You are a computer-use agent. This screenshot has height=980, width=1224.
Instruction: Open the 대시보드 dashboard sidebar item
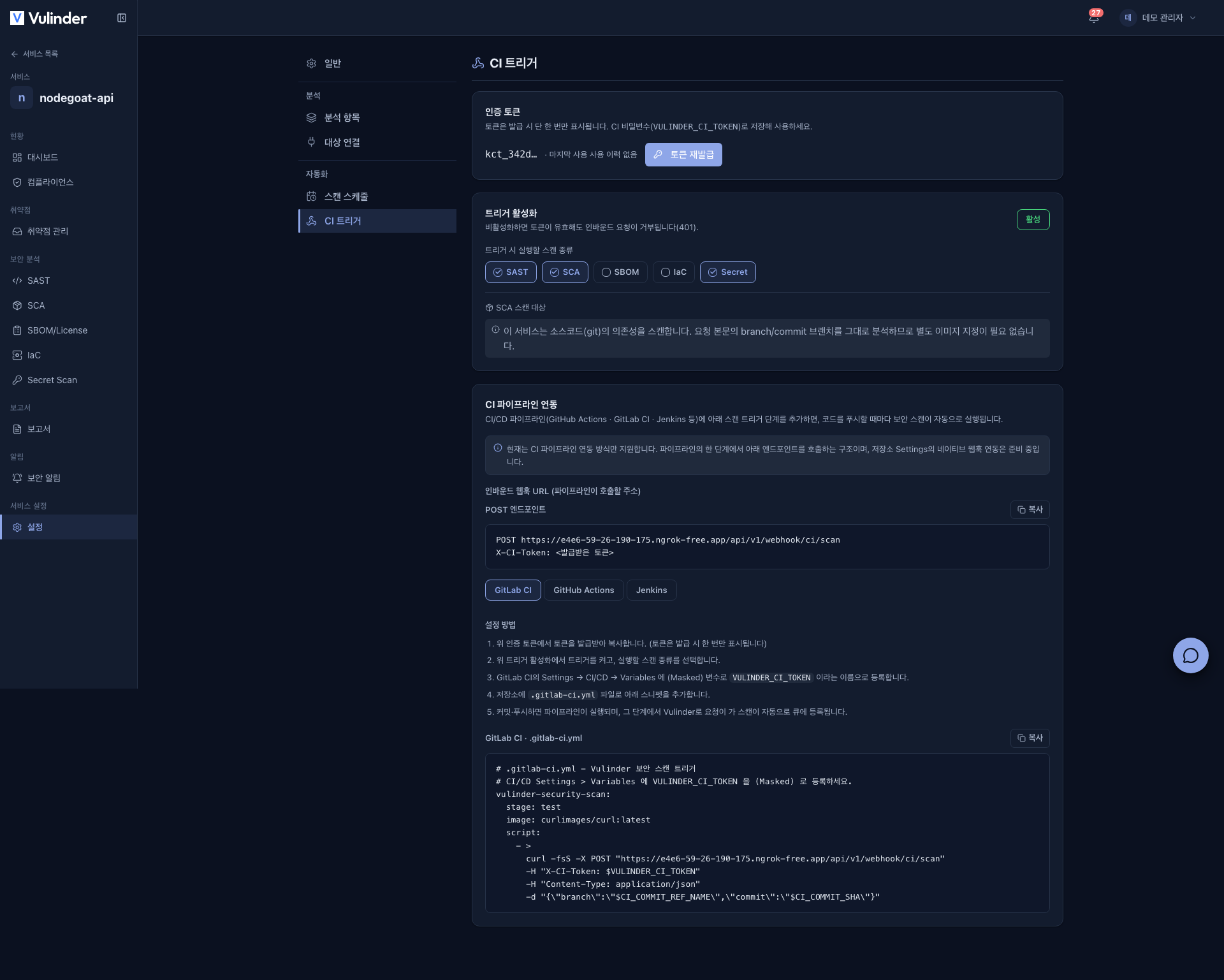tap(69, 157)
